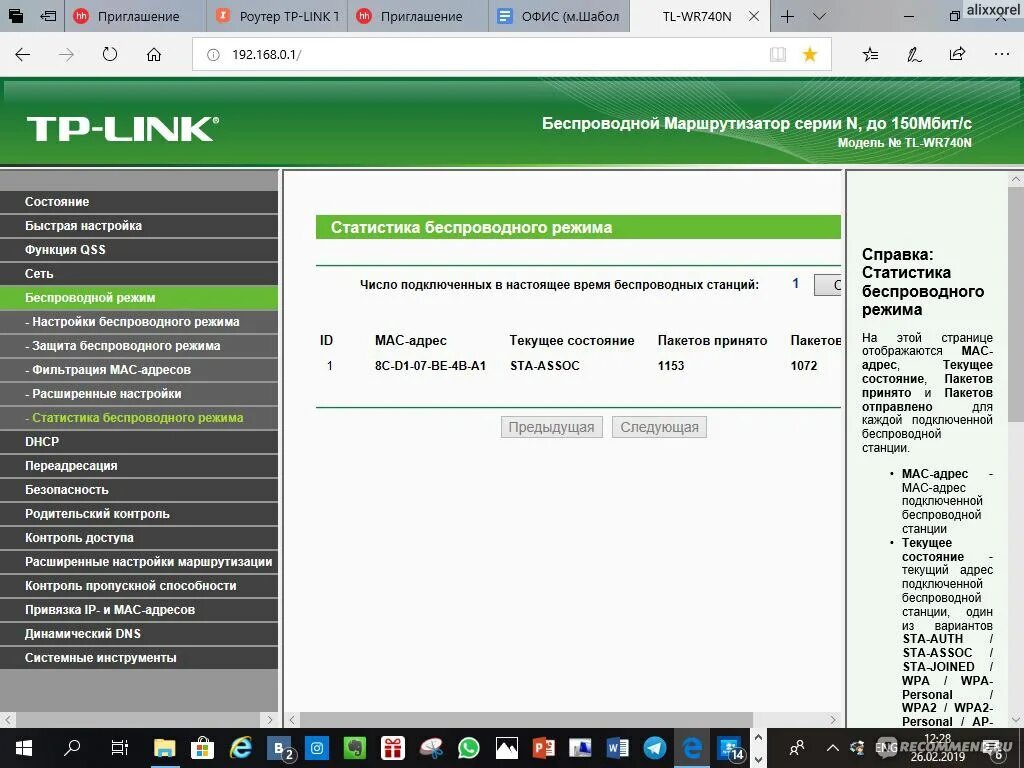Image resolution: width=1024 pixels, height=768 pixels.
Task: Open Windows search magnifier
Action: click(x=72, y=748)
